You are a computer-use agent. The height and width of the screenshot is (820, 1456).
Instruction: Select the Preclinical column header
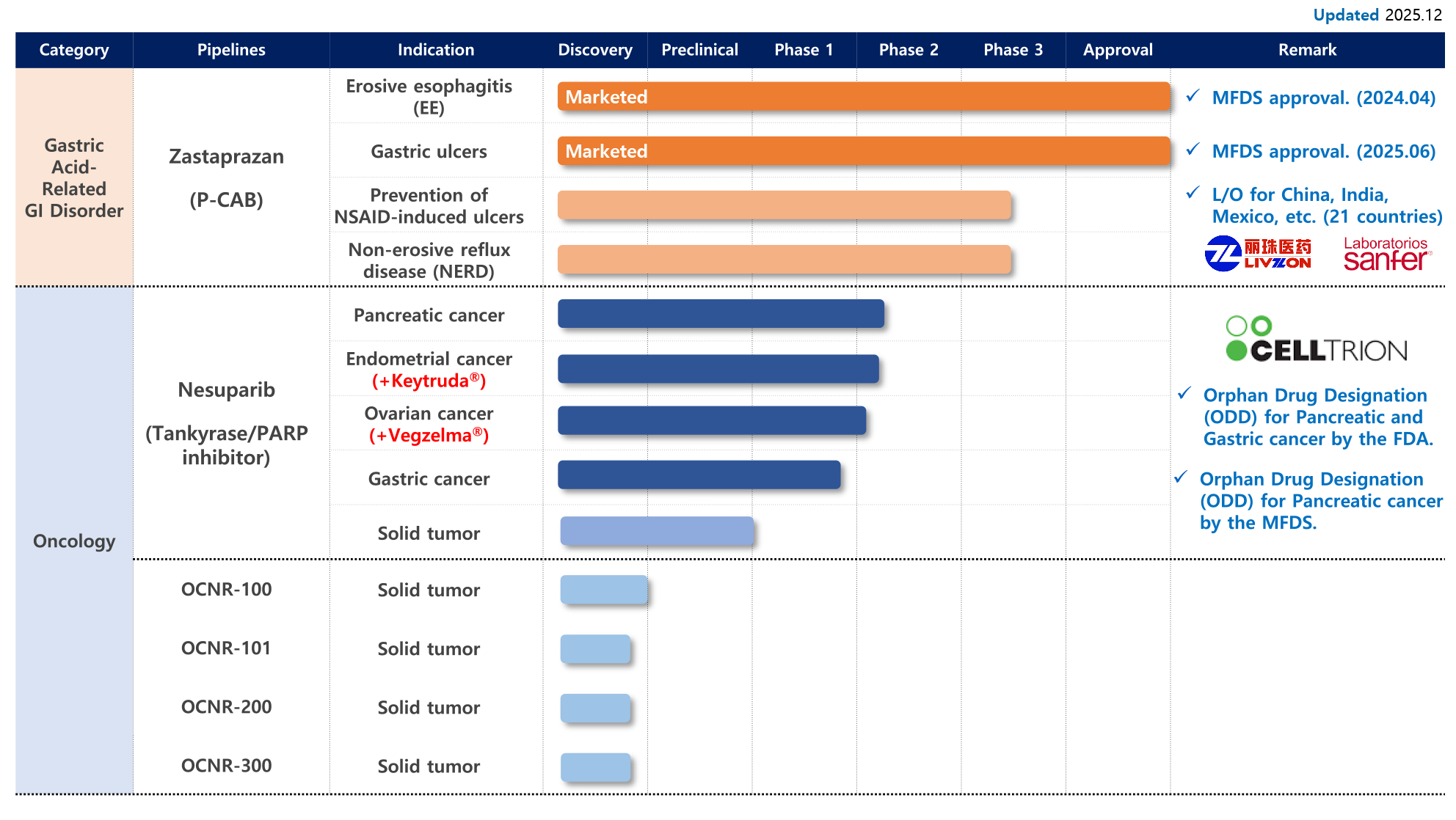[x=699, y=50]
